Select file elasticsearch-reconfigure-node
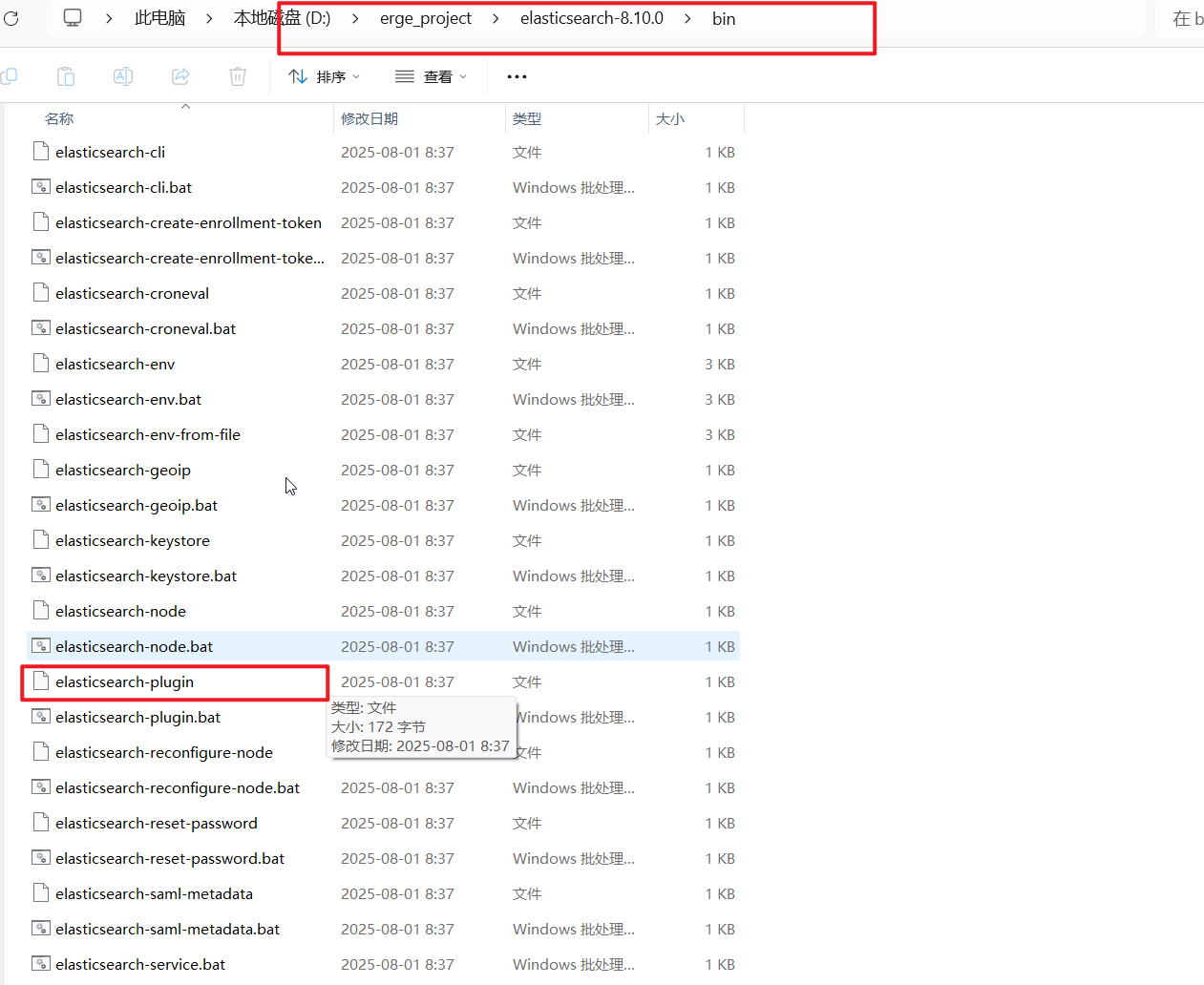The height and width of the screenshot is (985, 1204). 164,752
